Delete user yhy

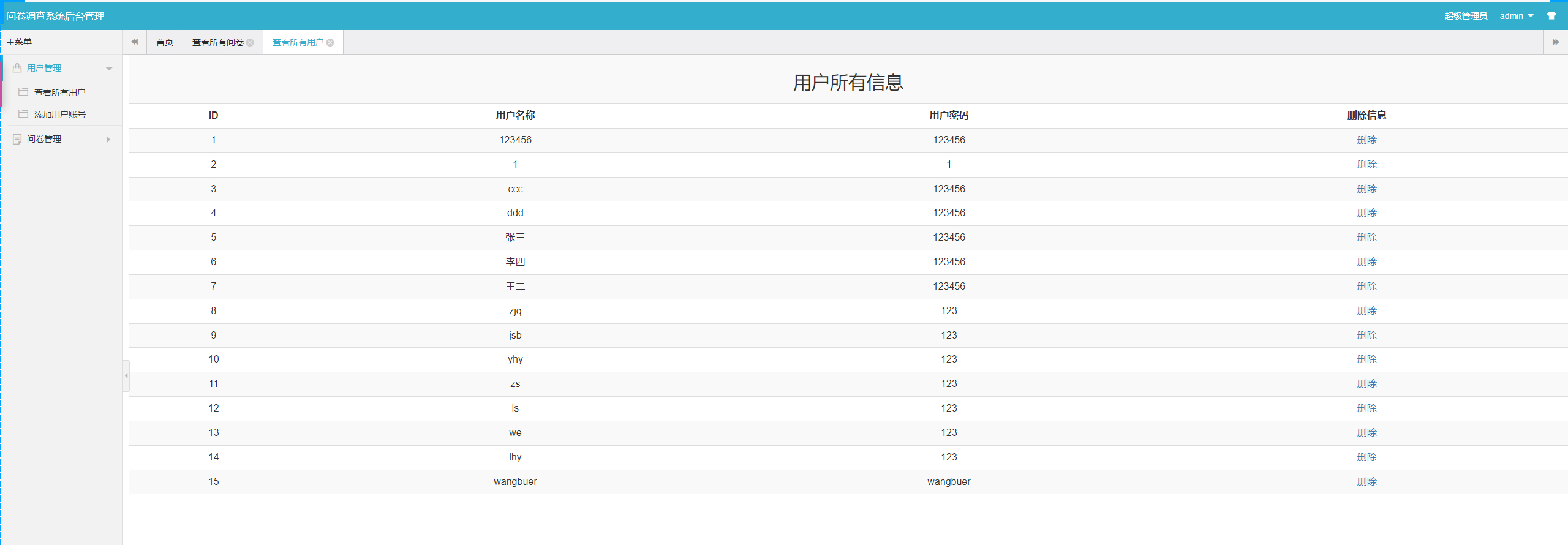(x=1366, y=359)
